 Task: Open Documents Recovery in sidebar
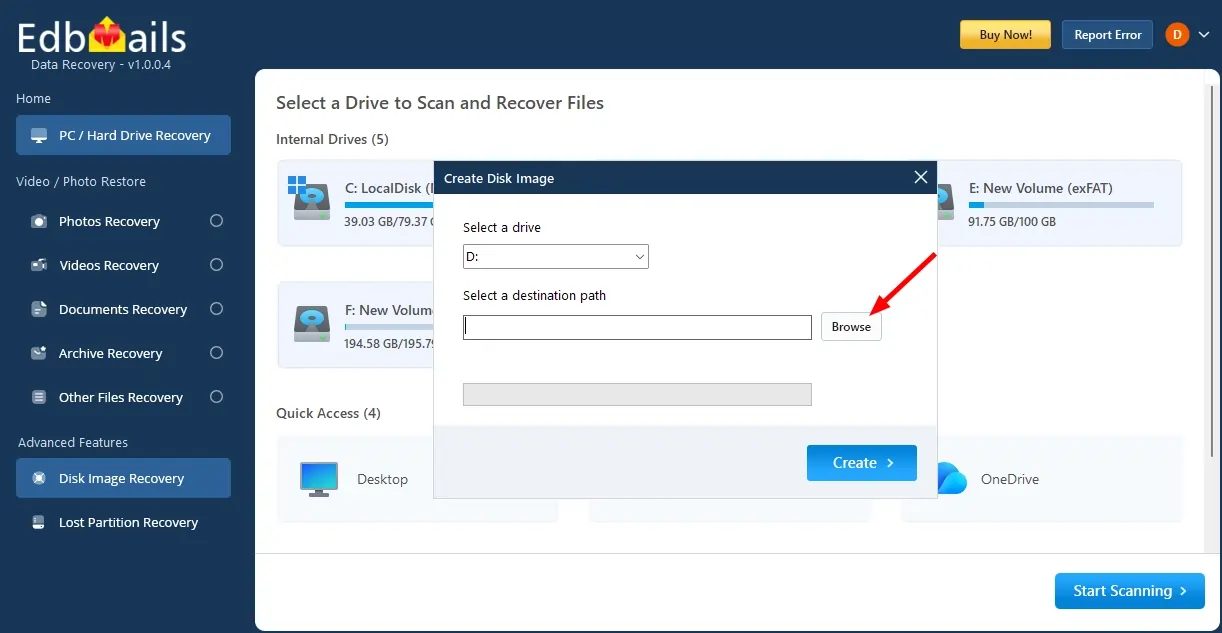click(x=123, y=309)
